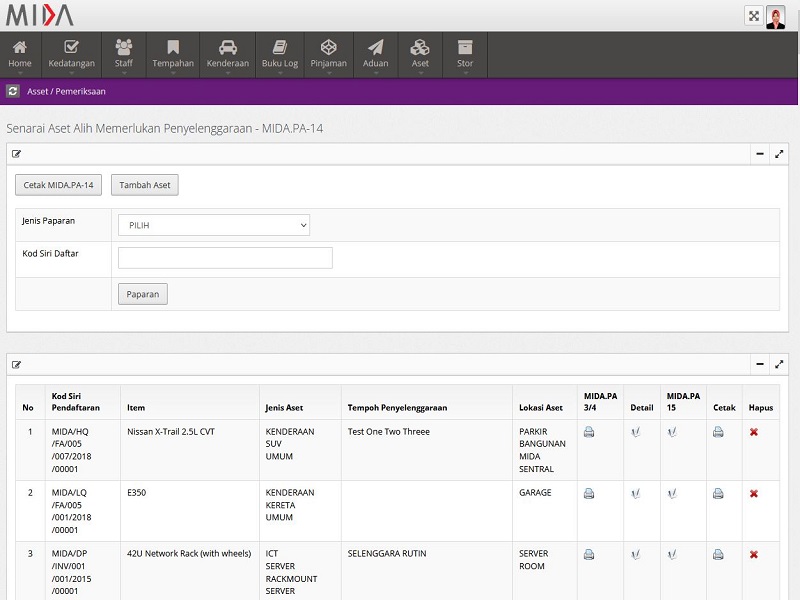Open the Jenis Paparan dropdown
The width and height of the screenshot is (800, 600).
coord(214,225)
